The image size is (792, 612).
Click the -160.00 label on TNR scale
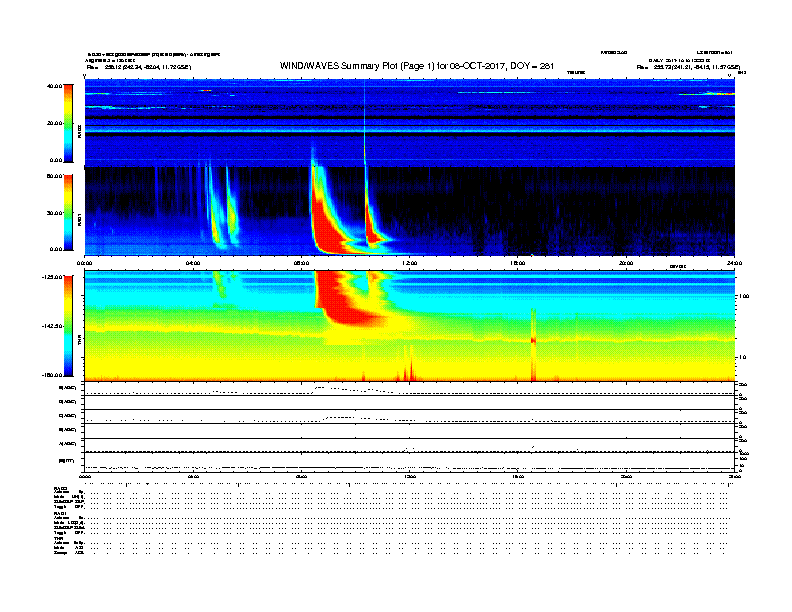pyautogui.click(x=53, y=375)
